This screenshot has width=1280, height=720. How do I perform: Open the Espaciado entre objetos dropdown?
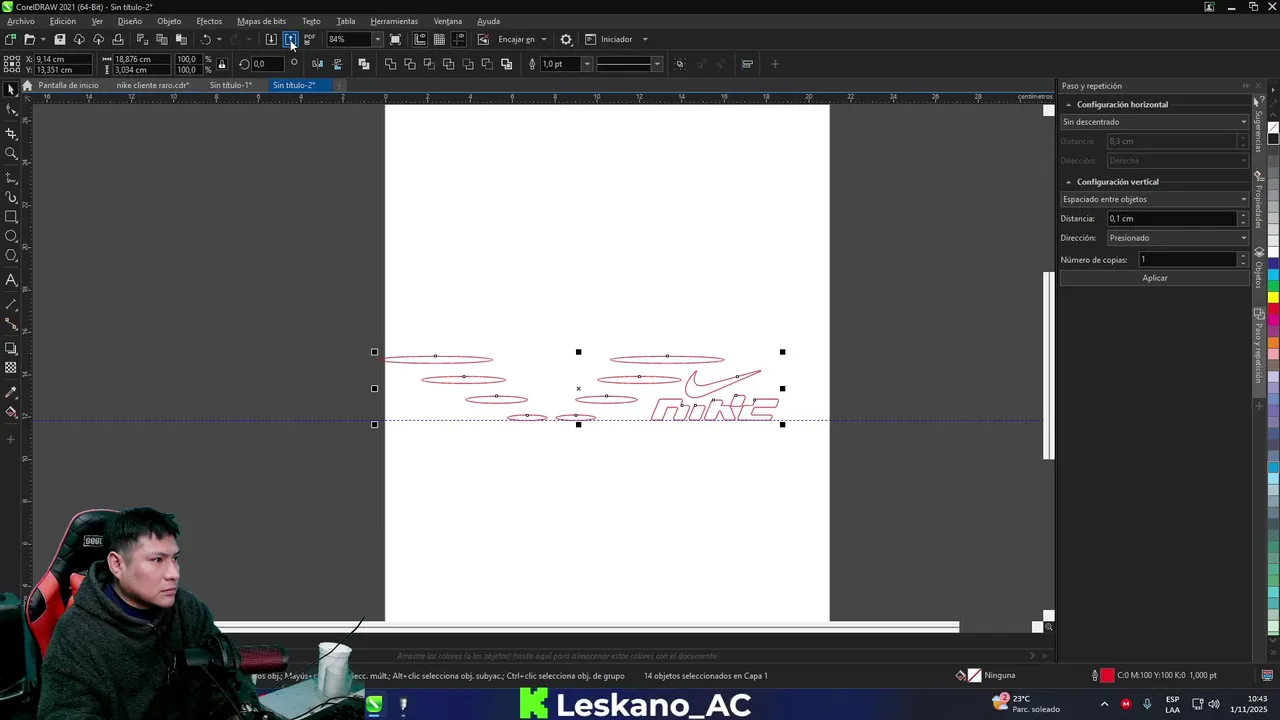(x=1154, y=199)
